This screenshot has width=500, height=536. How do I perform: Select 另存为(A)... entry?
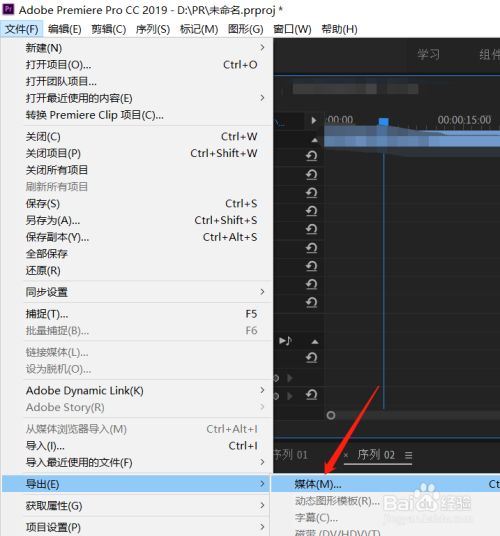tap(137, 220)
